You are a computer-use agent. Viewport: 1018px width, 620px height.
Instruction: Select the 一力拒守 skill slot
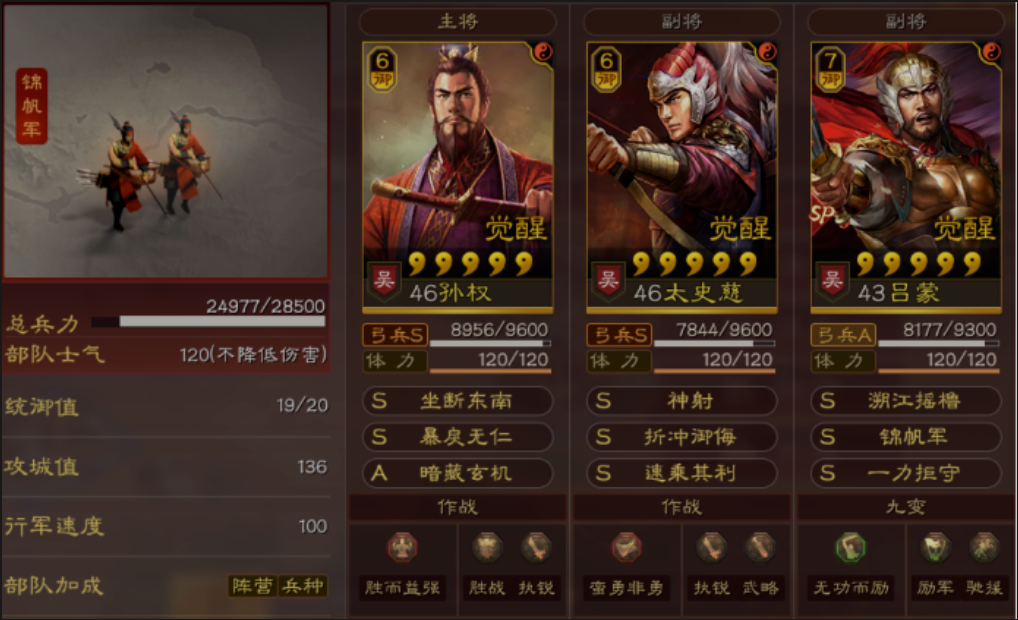click(x=906, y=473)
